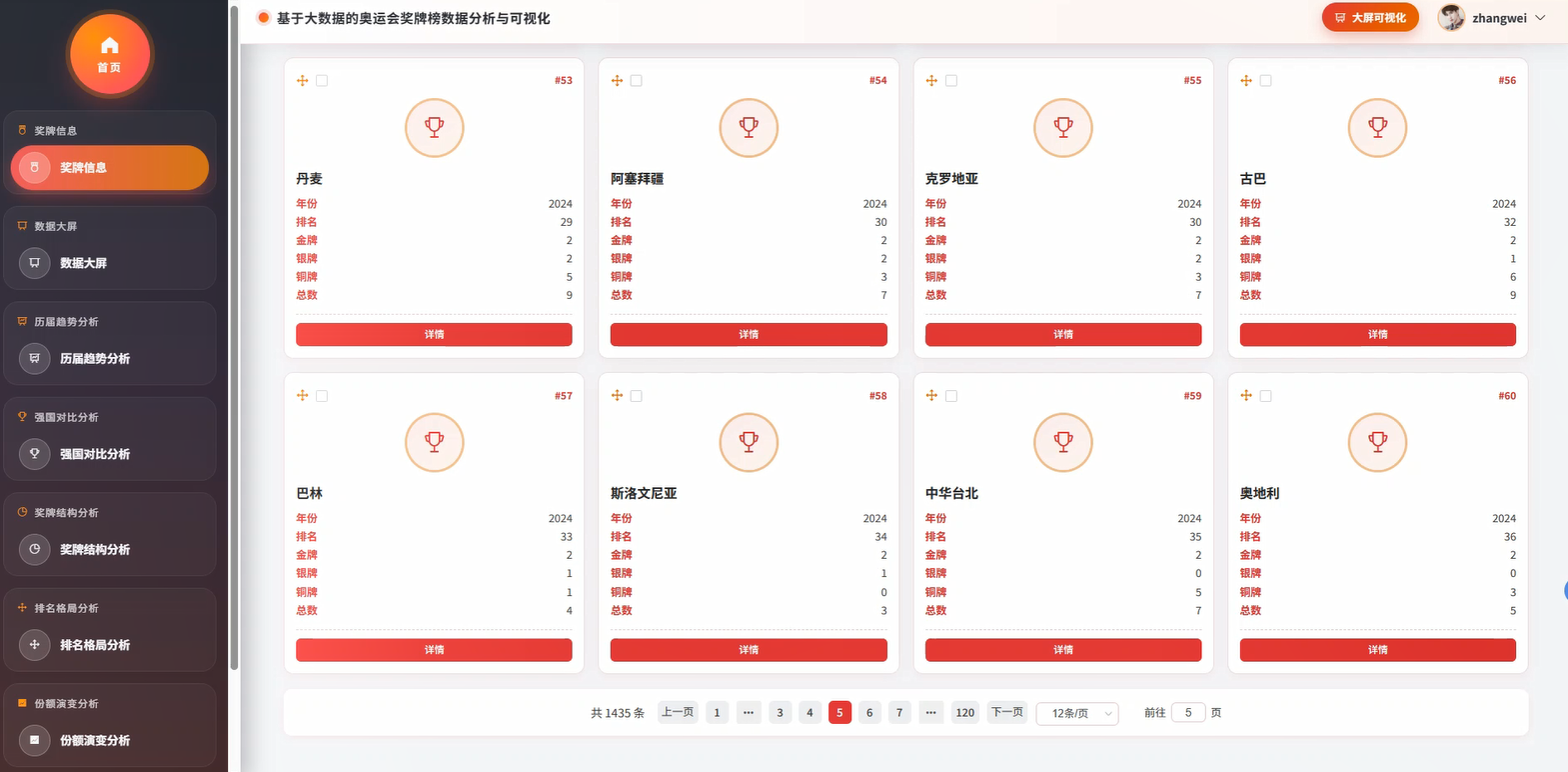Click the round icon beside 数据大屏 menu item

click(34, 263)
